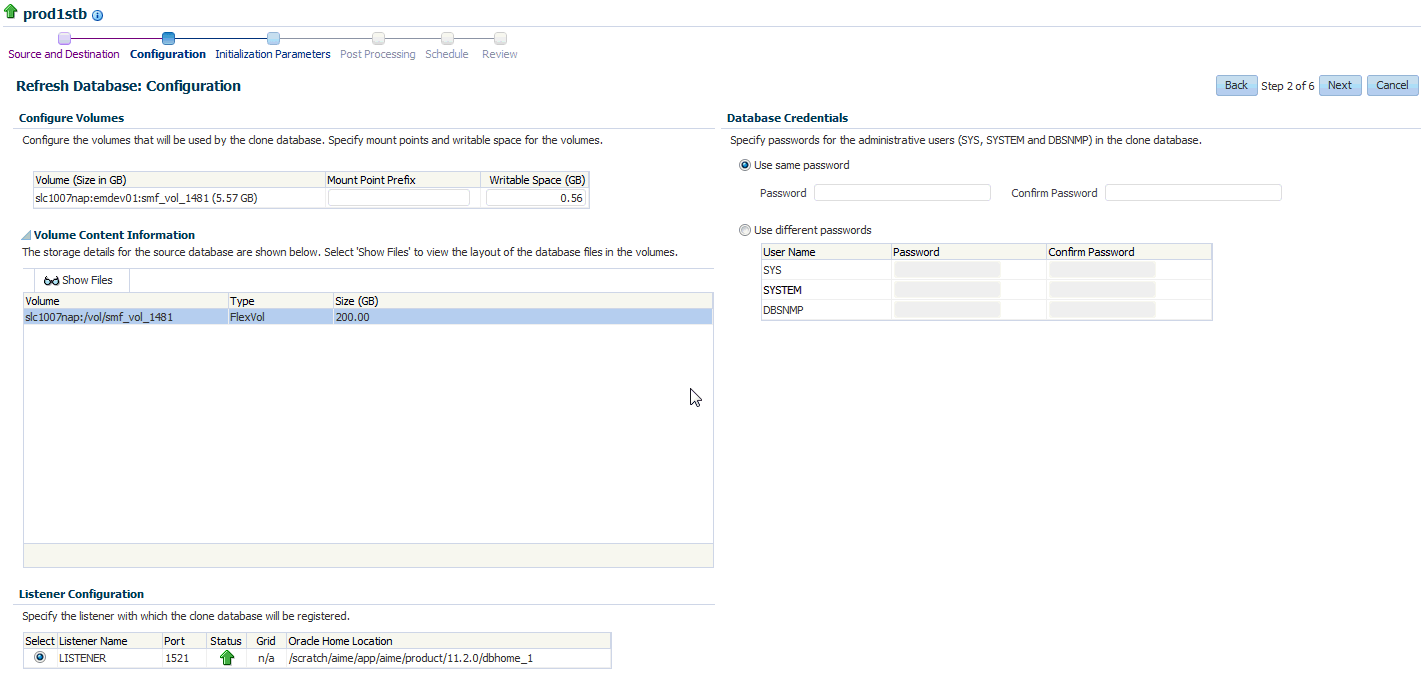Select the LISTENER radio button

[x=40, y=658]
